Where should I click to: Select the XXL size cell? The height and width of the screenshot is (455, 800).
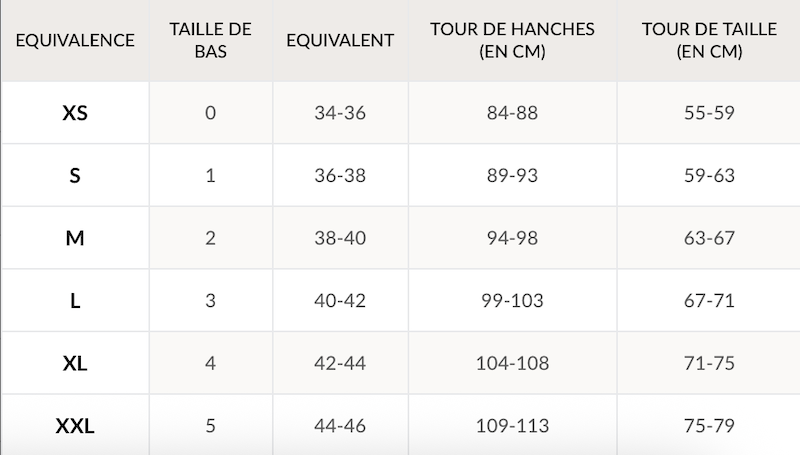click(75, 426)
